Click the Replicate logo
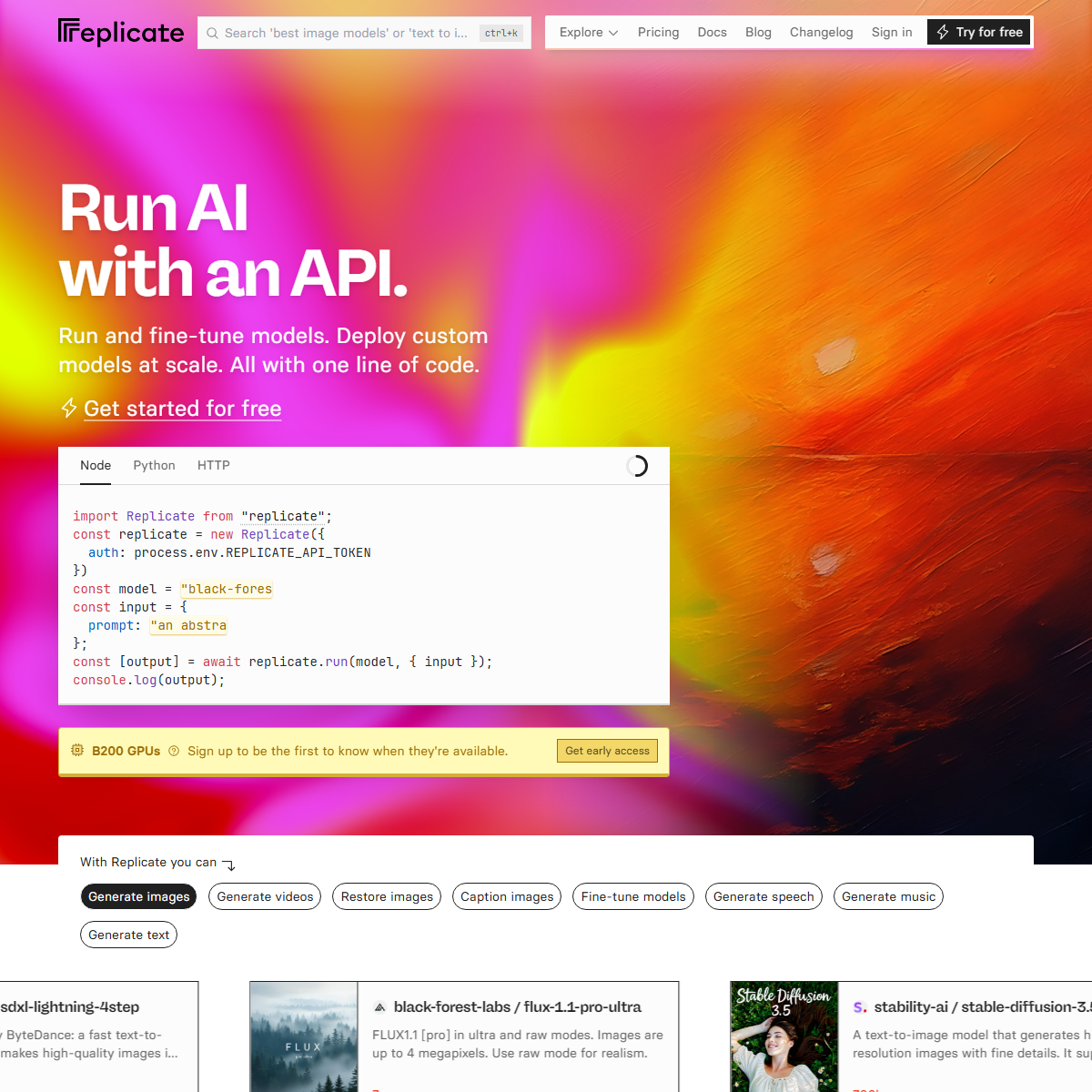The height and width of the screenshot is (1092, 1092). point(121,33)
